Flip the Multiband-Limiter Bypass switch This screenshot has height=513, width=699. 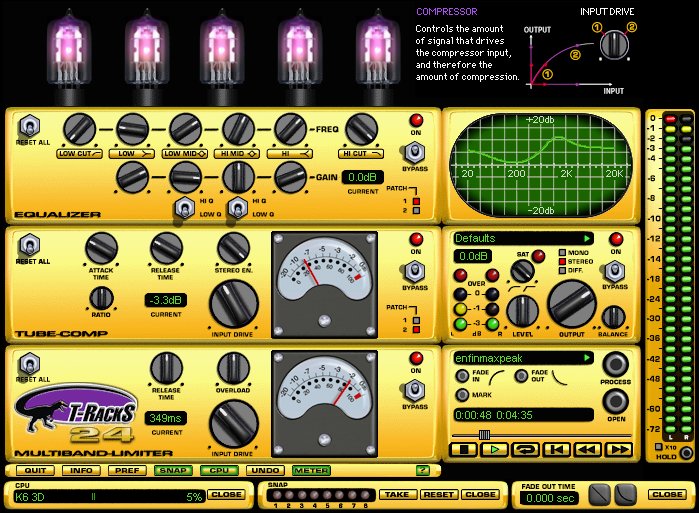(415, 391)
